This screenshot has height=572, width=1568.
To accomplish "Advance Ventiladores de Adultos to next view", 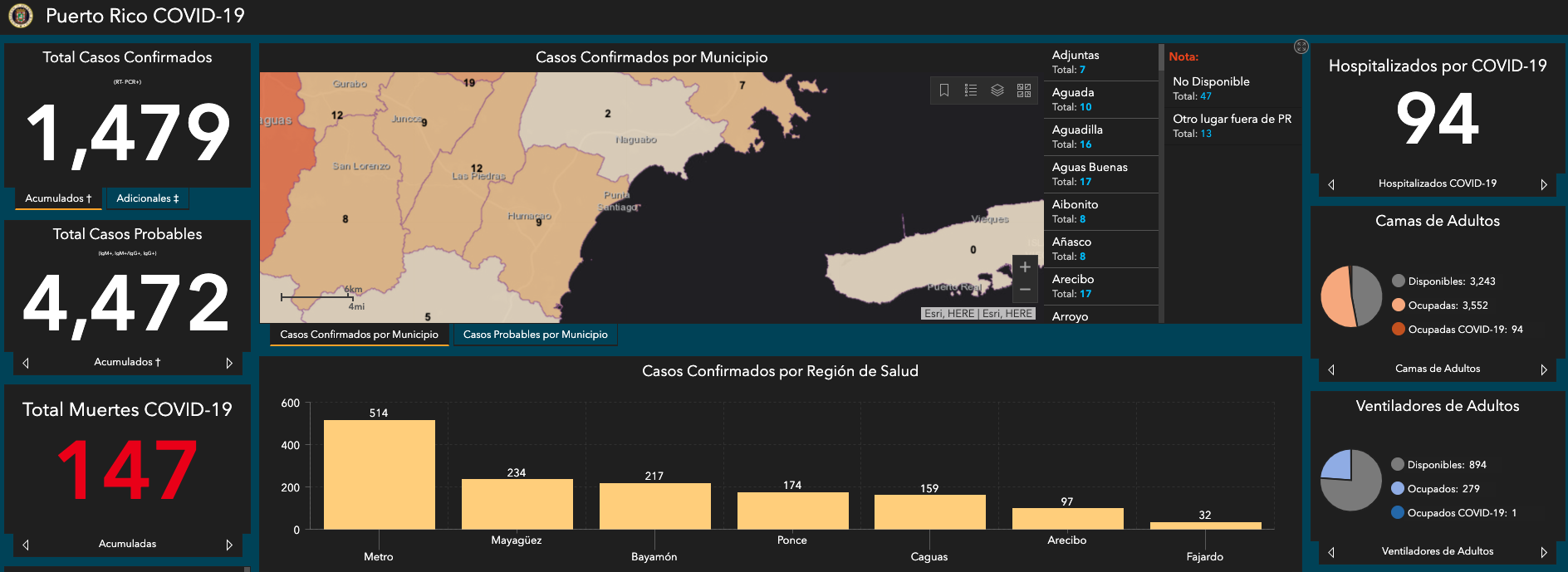I will (1544, 552).
